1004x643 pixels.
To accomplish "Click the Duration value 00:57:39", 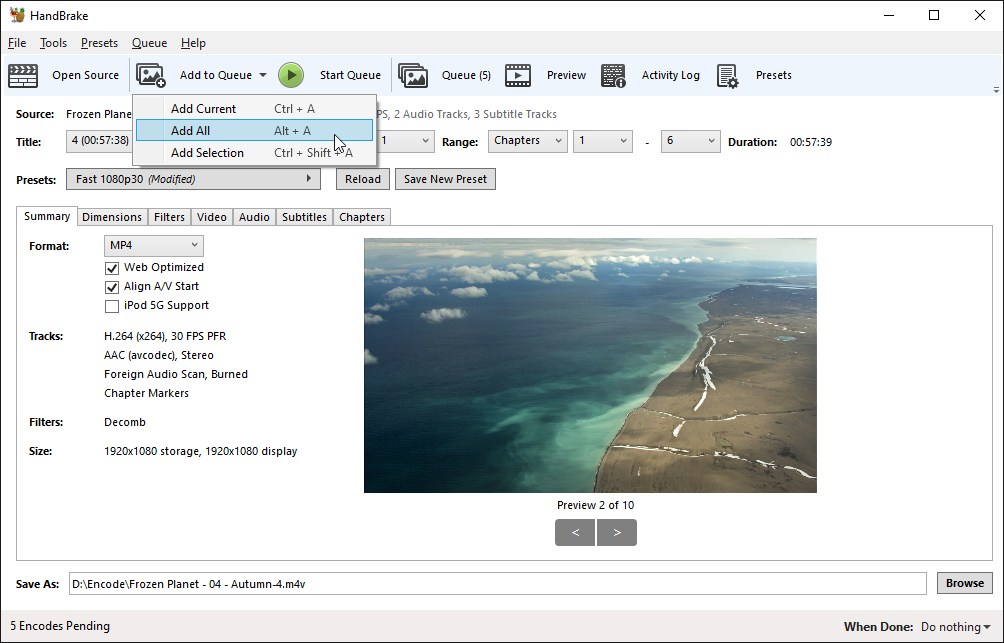I will [x=811, y=142].
